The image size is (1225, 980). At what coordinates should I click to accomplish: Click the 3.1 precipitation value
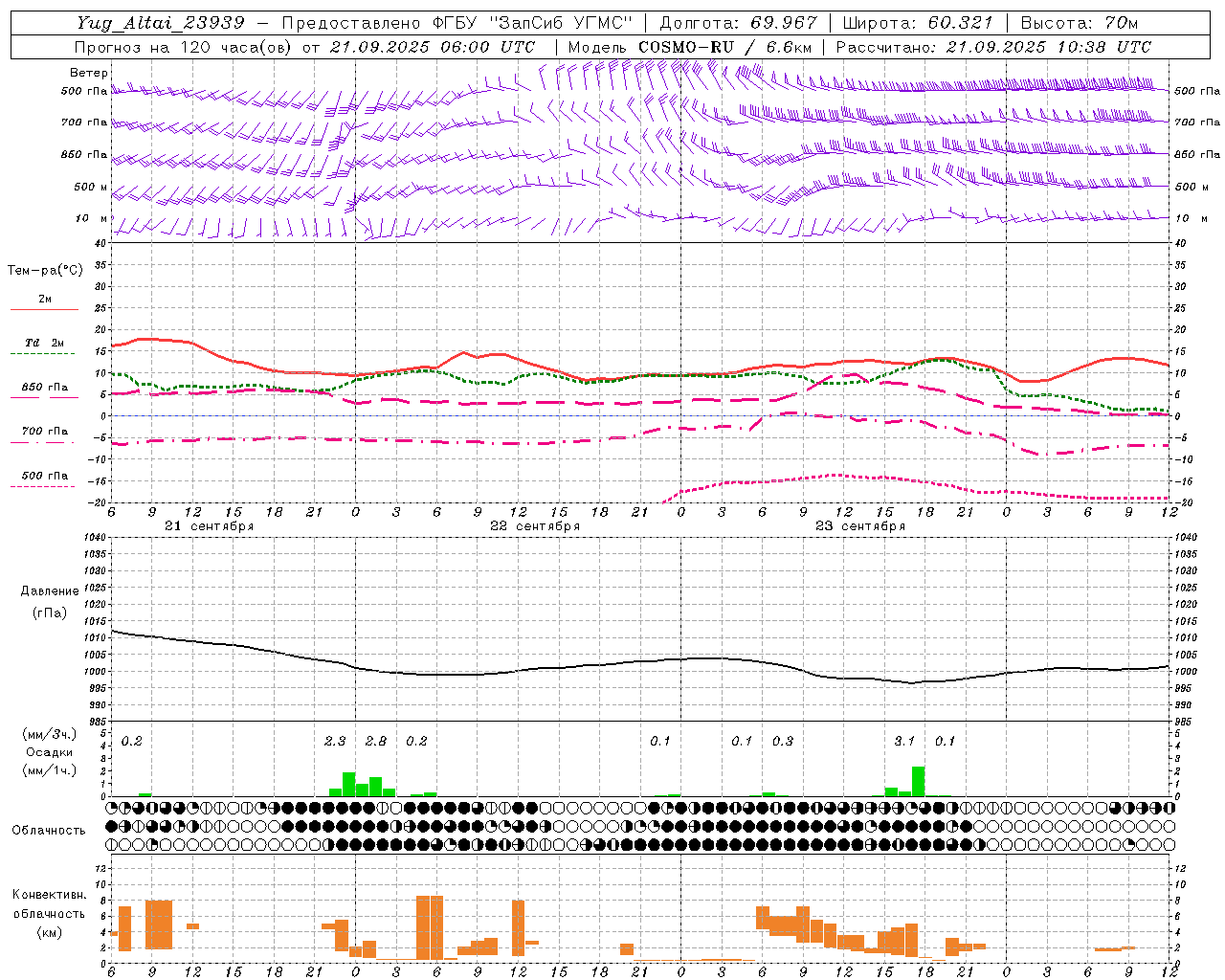point(904,742)
